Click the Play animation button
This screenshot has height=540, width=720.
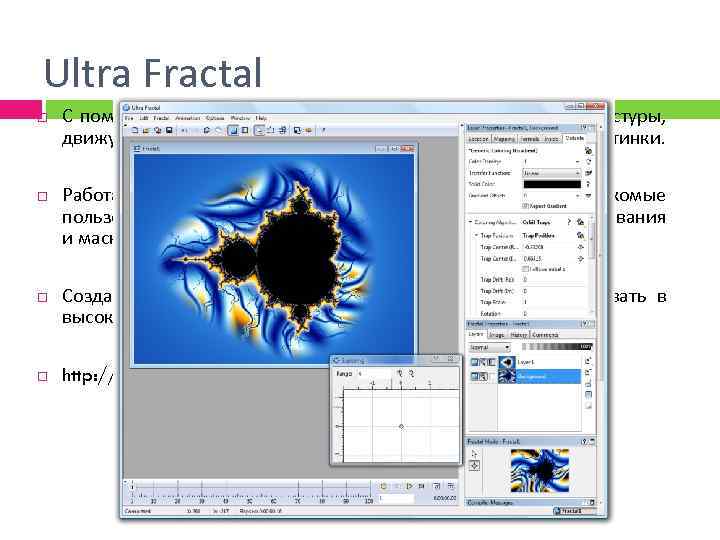[409, 486]
